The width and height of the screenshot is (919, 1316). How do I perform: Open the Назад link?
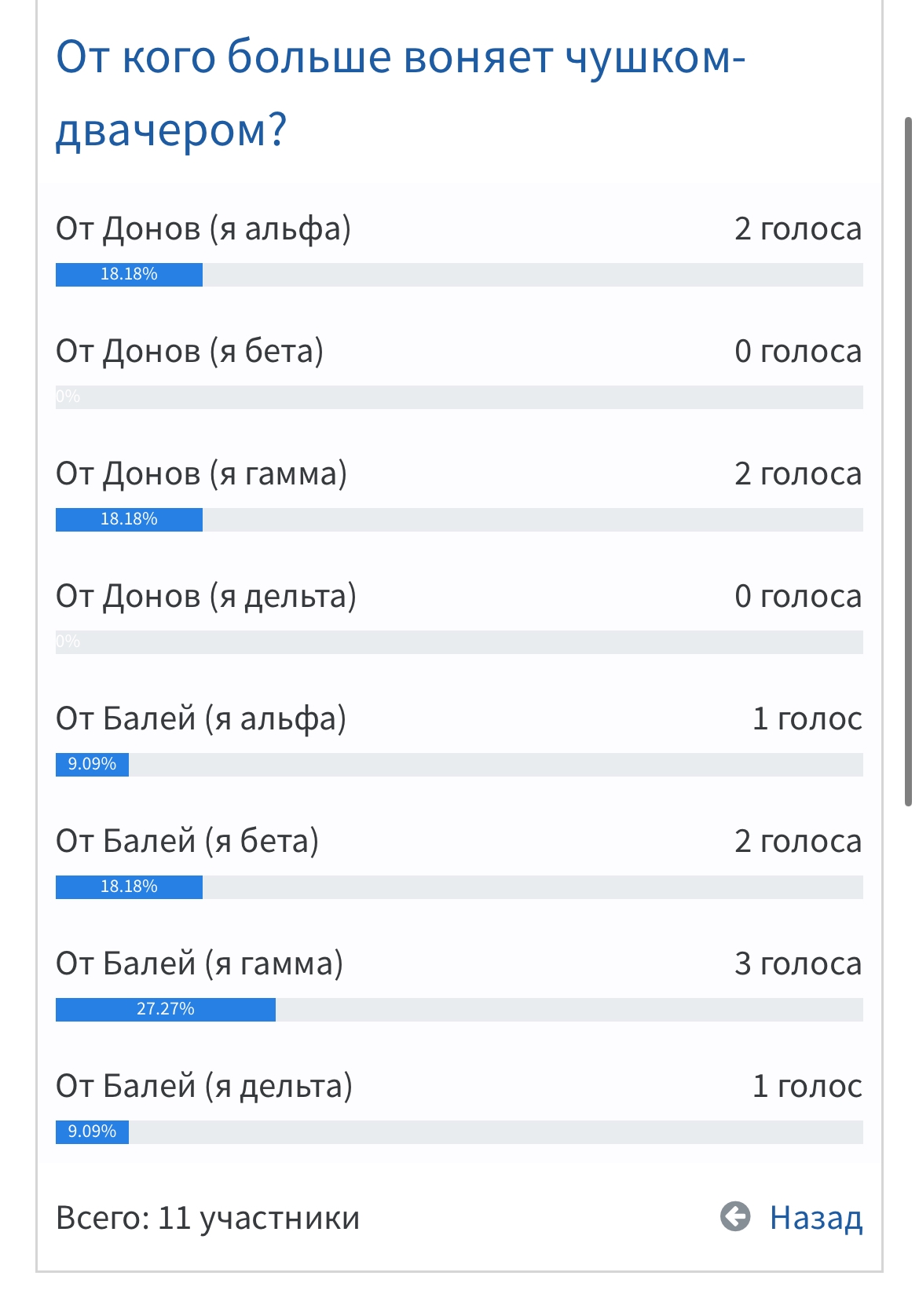[x=816, y=1218]
